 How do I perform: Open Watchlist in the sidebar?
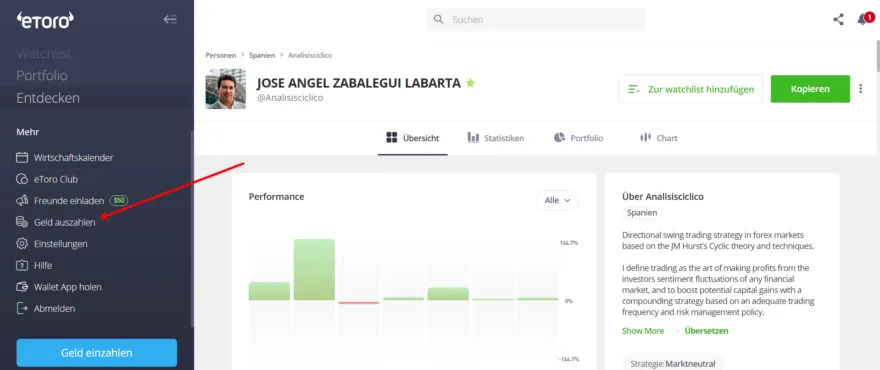[44, 54]
